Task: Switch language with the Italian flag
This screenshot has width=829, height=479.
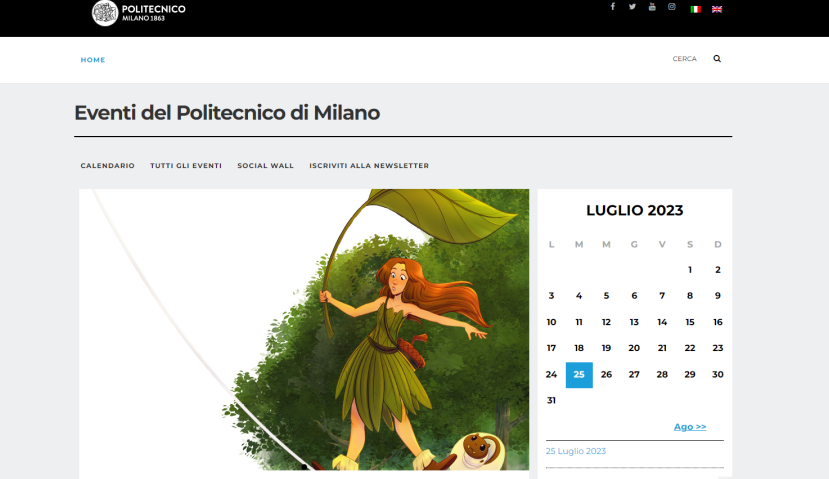Action: pyautogui.click(x=696, y=9)
